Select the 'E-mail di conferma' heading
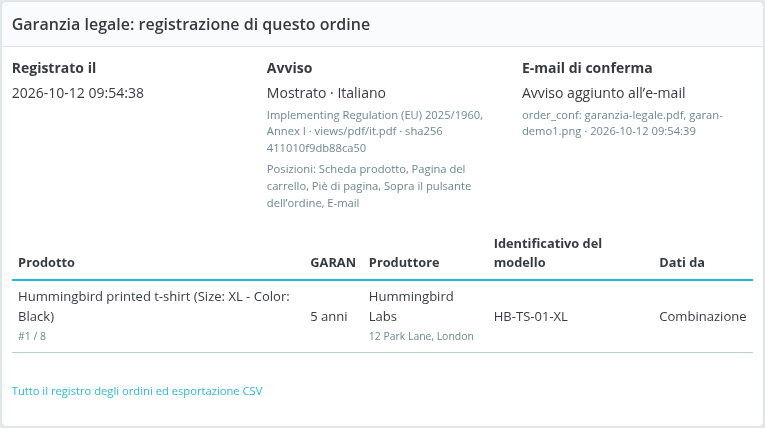Image resolution: width=765 pixels, height=428 pixels. pyautogui.click(x=587, y=68)
